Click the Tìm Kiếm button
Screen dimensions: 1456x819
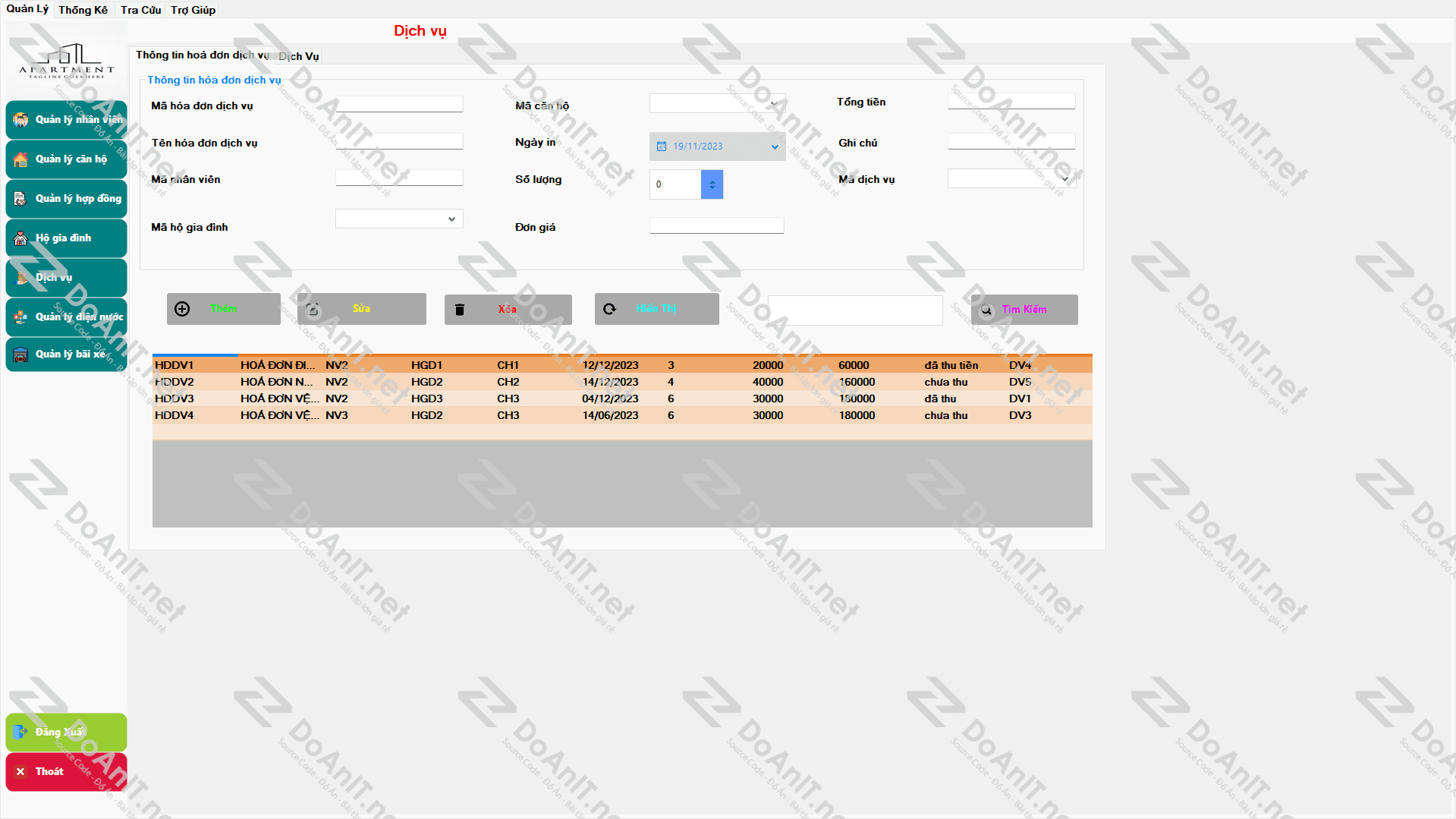click(x=1024, y=310)
